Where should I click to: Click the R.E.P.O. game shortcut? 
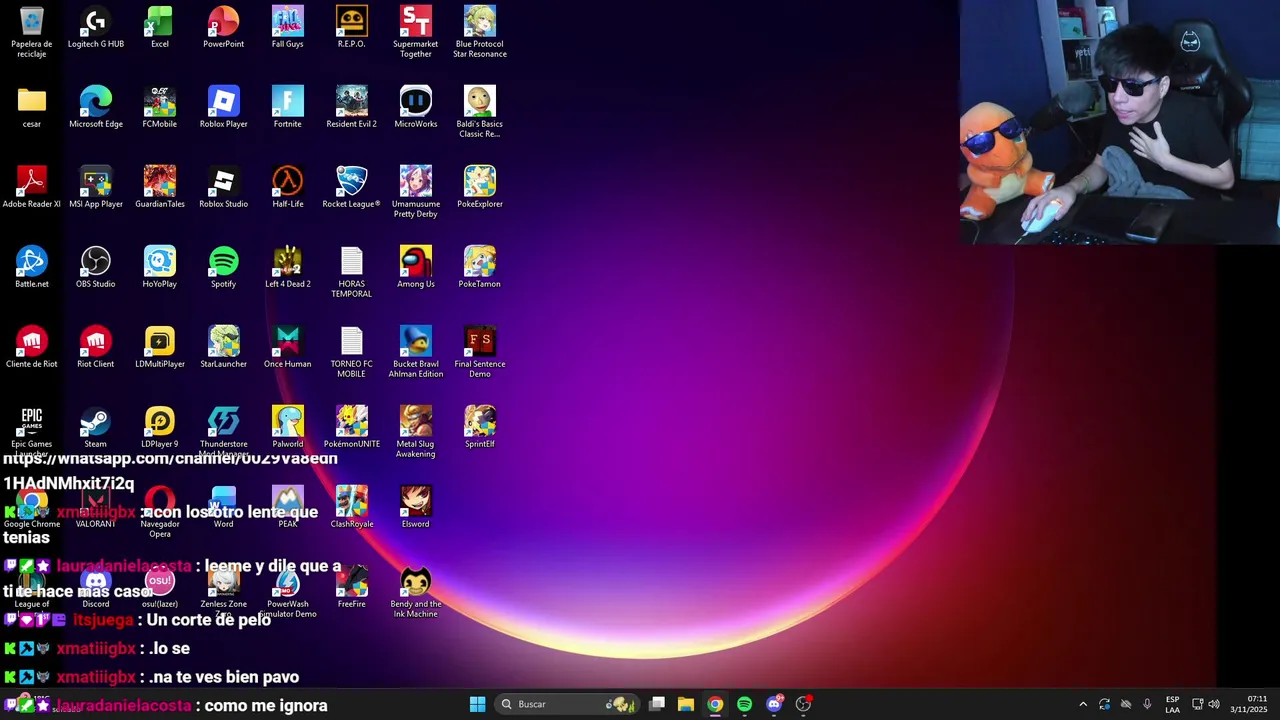[x=352, y=28]
